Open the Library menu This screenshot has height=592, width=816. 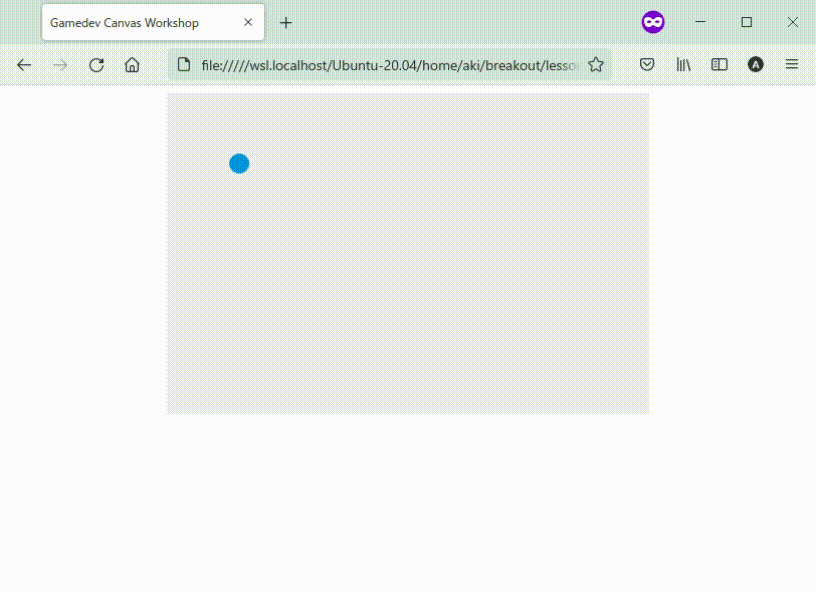click(683, 65)
